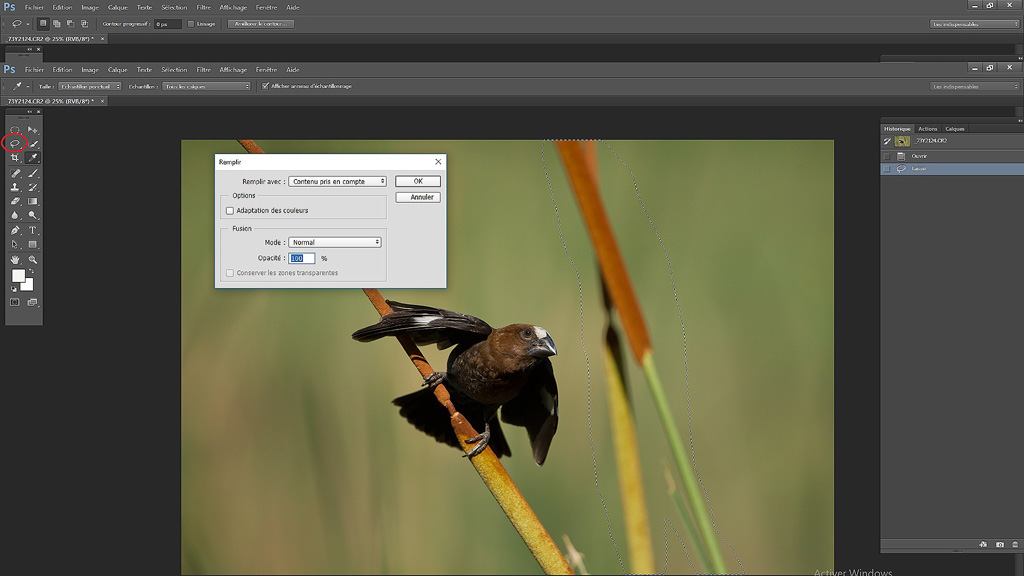Enable the Adaptation des couleurs checkbox
The image size is (1024, 576).
pos(230,211)
